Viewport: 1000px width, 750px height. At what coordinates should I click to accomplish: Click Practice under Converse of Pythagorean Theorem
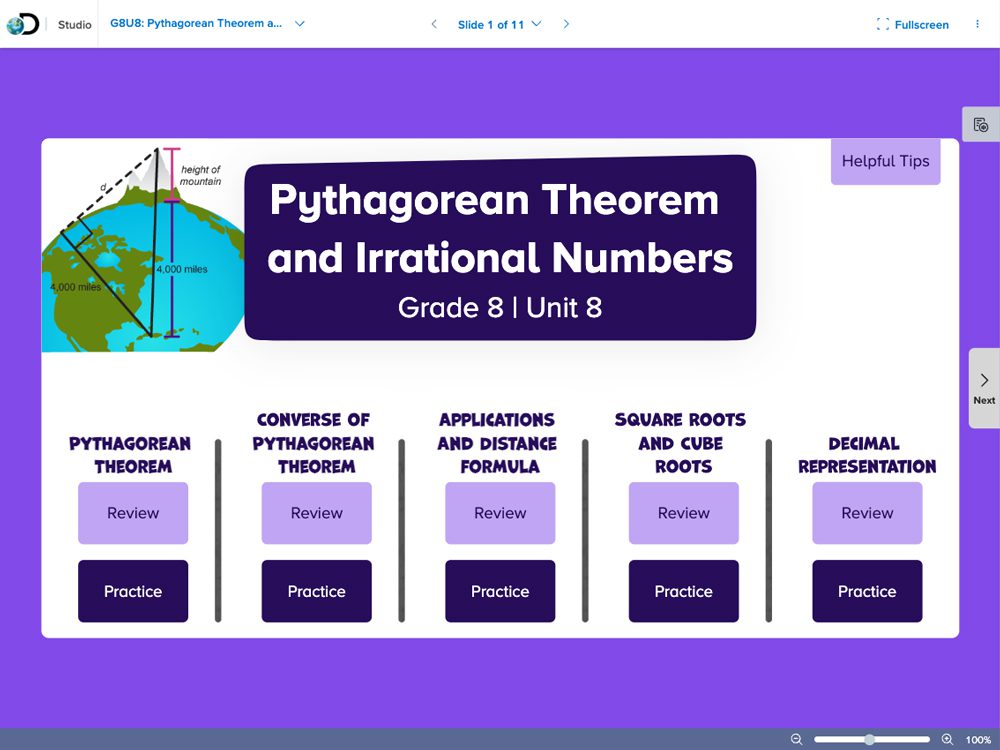tap(316, 591)
